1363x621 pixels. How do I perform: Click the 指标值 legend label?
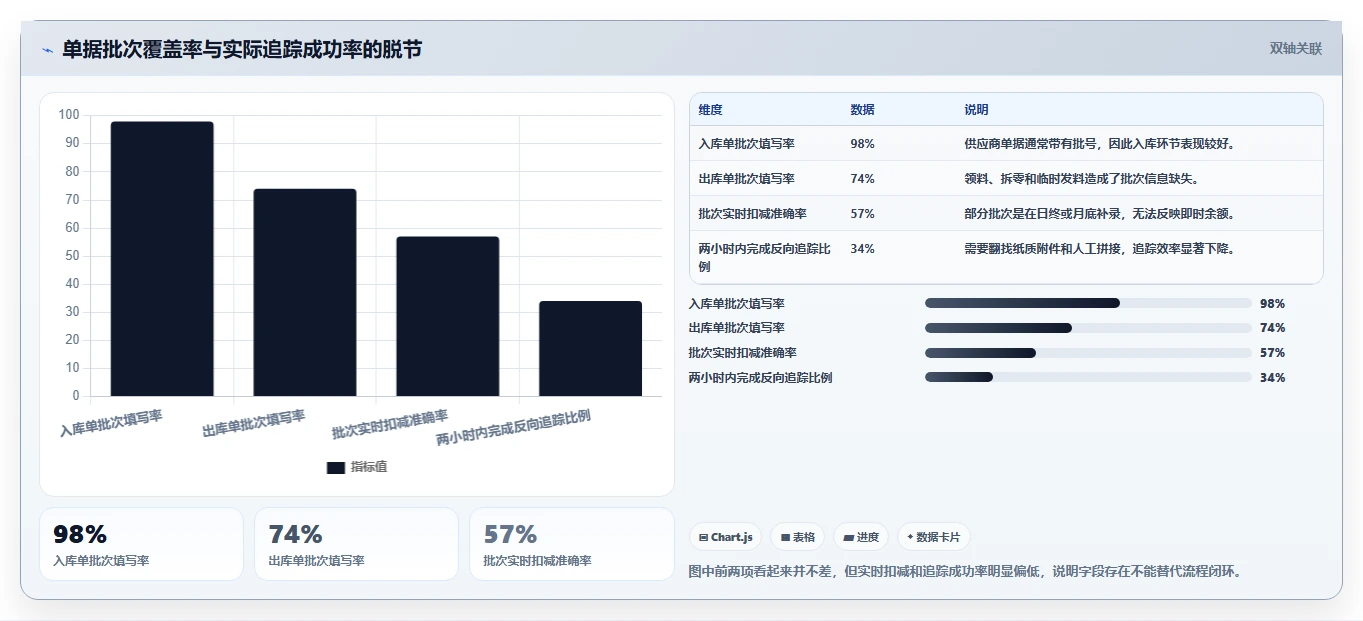click(x=369, y=467)
